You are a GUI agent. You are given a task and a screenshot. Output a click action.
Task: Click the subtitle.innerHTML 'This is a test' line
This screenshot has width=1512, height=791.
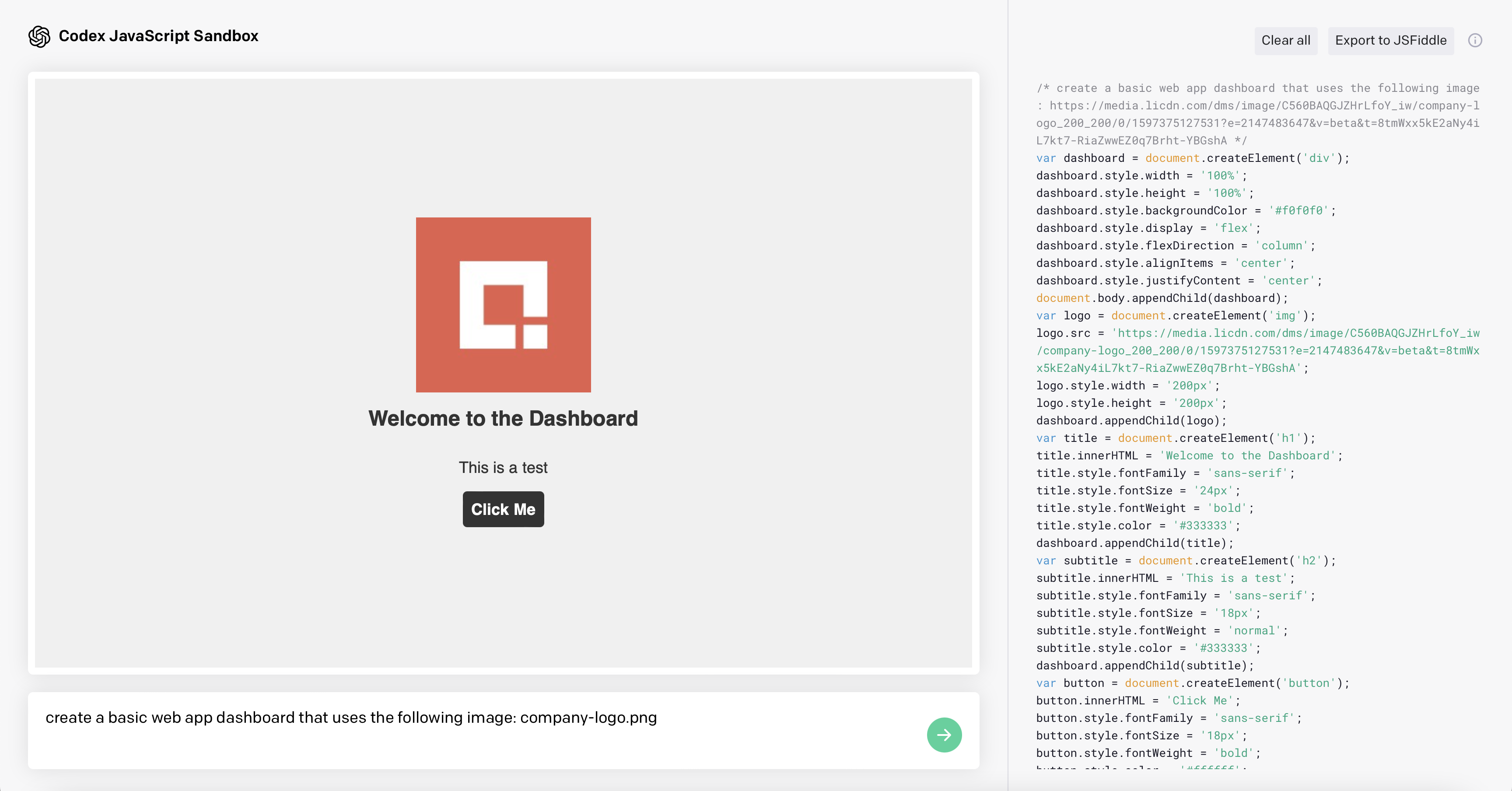coord(1165,578)
